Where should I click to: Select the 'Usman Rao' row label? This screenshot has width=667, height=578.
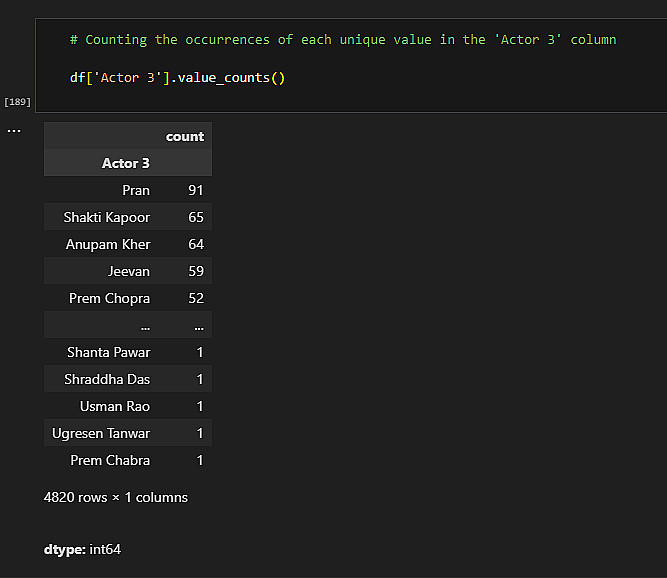pyautogui.click(x=115, y=406)
